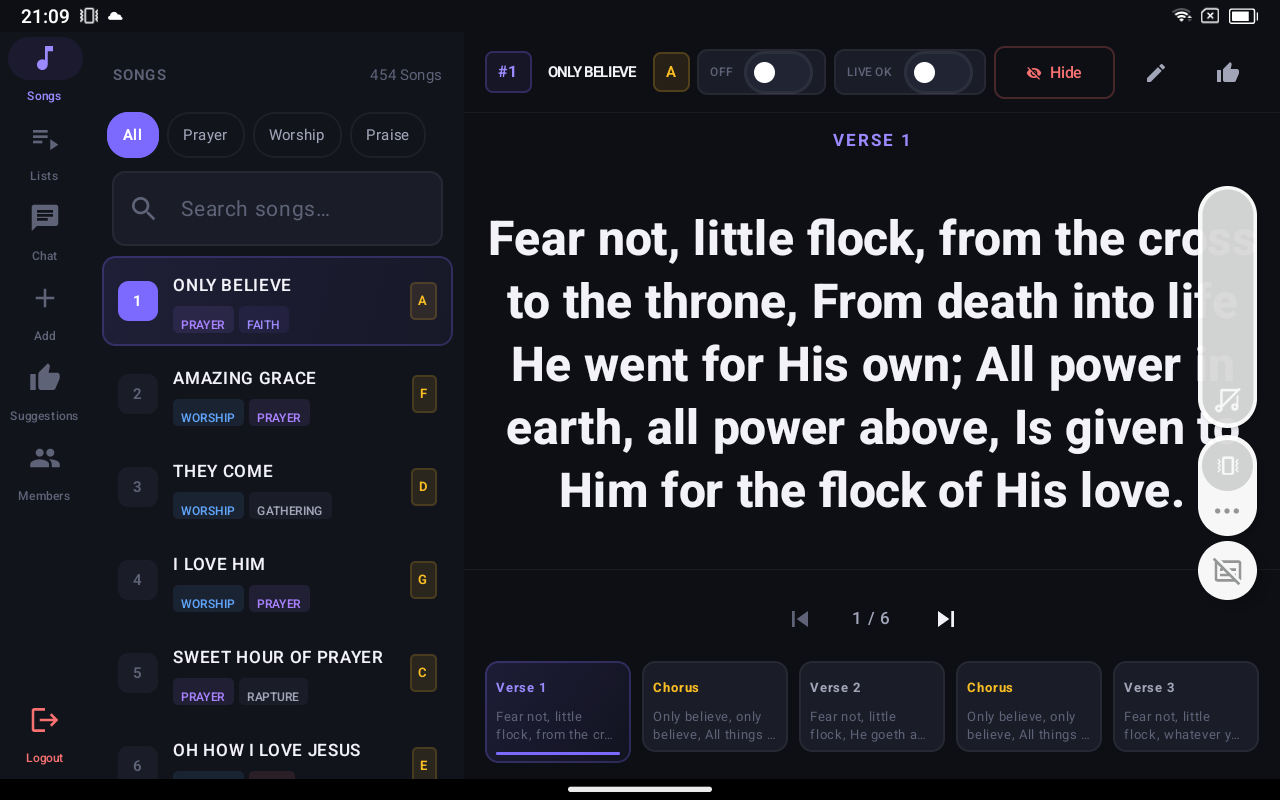Open the Add song section
Image resolution: width=1280 pixels, height=800 pixels.
point(45,312)
